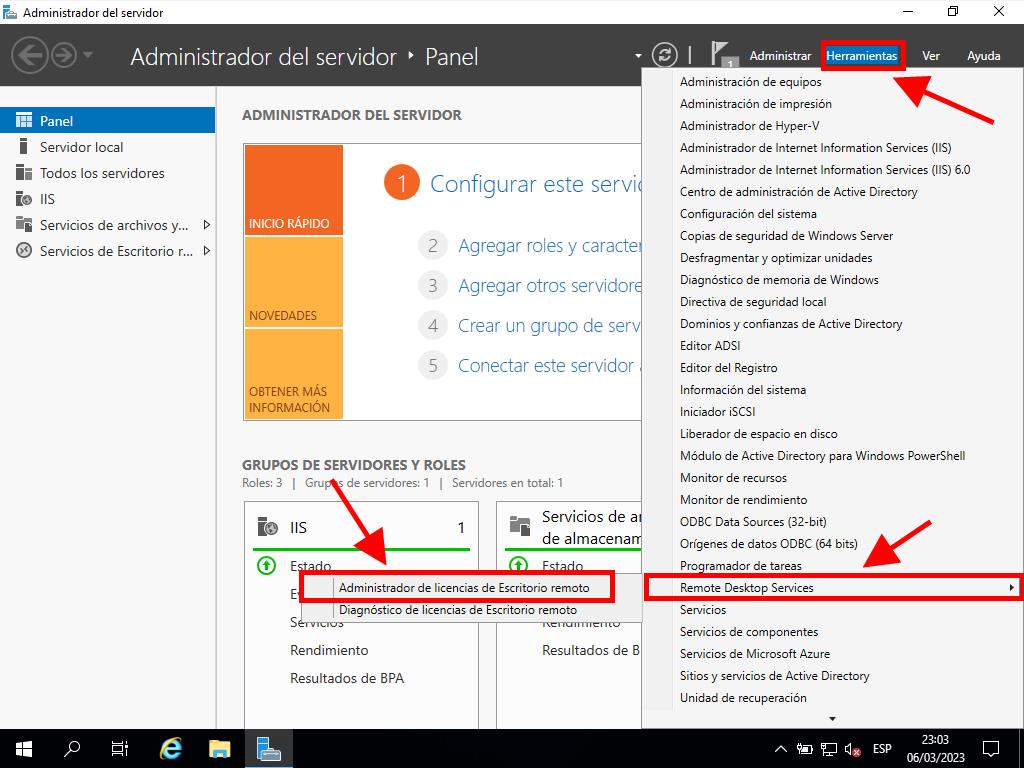
Task: Click the taskbar clock and date
Action: click(935, 748)
